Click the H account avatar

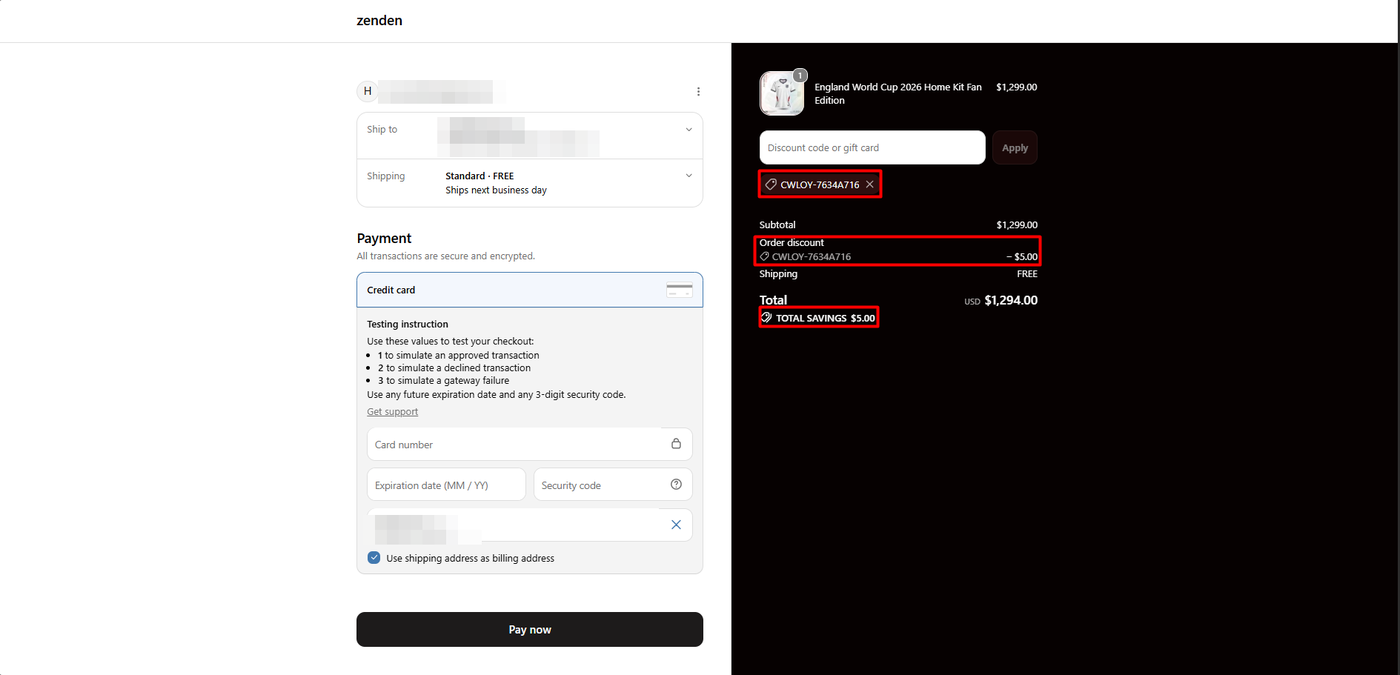pyautogui.click(x=368, y=91)
